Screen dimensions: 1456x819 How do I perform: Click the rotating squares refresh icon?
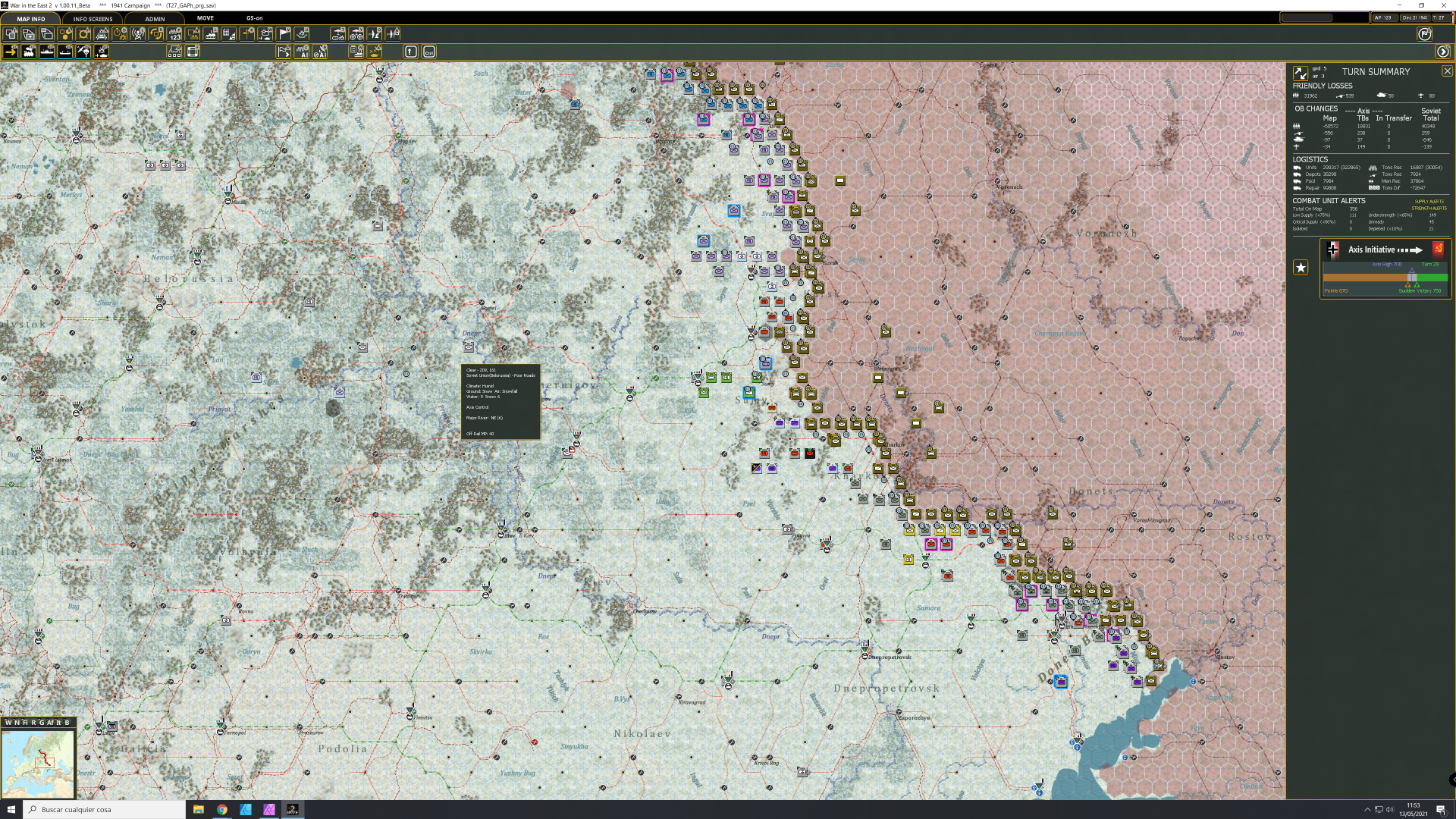tap(156, 33)
